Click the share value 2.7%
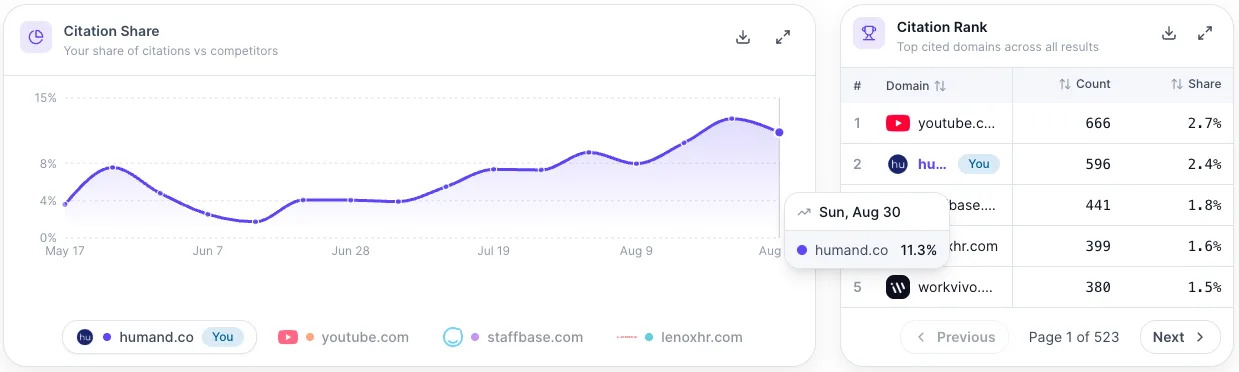The height and width of the screenshot is (372, 1239). tap(1204, 123)
